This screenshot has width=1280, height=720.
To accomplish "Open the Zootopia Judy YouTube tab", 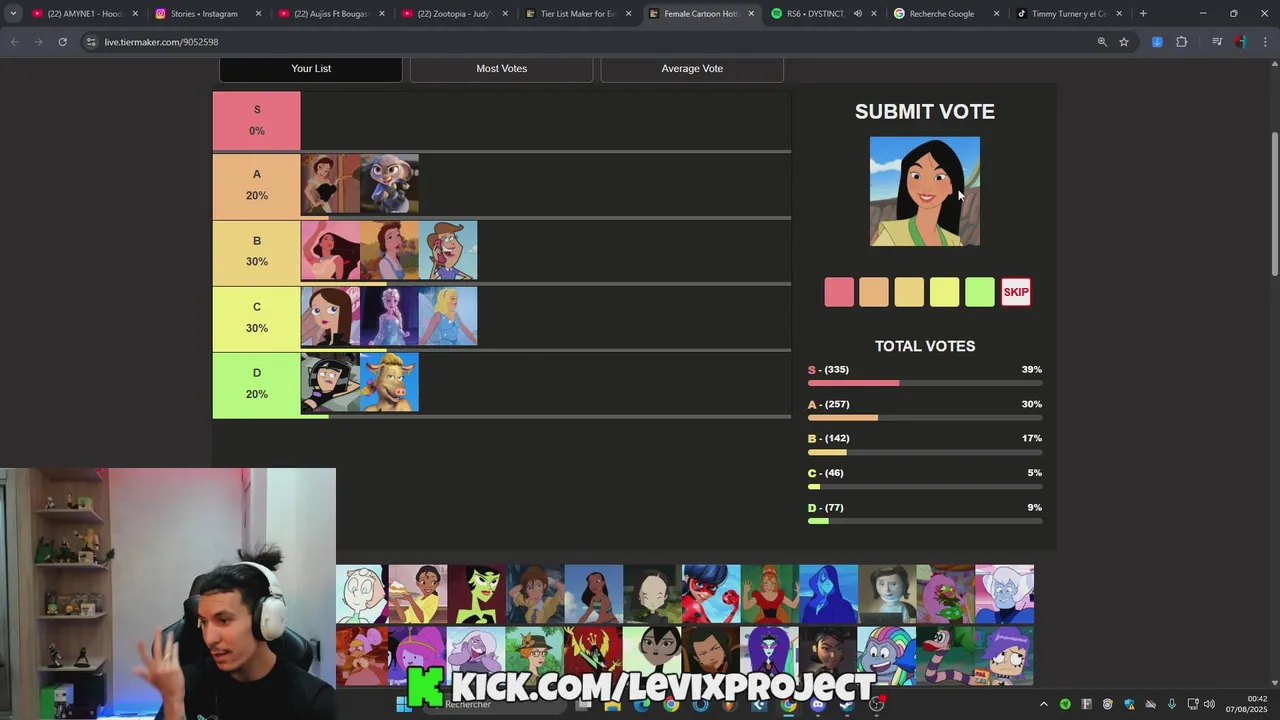I will coord(454,14).
